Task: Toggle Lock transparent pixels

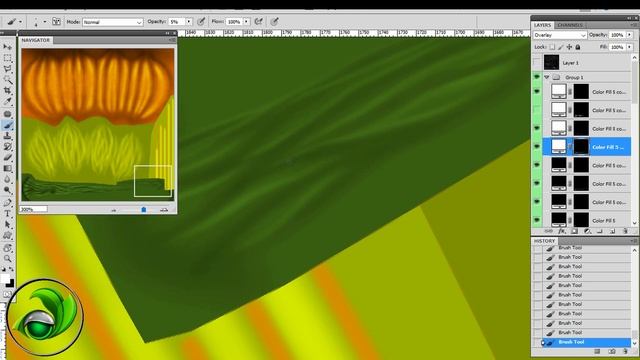Action: click(552, 47)
